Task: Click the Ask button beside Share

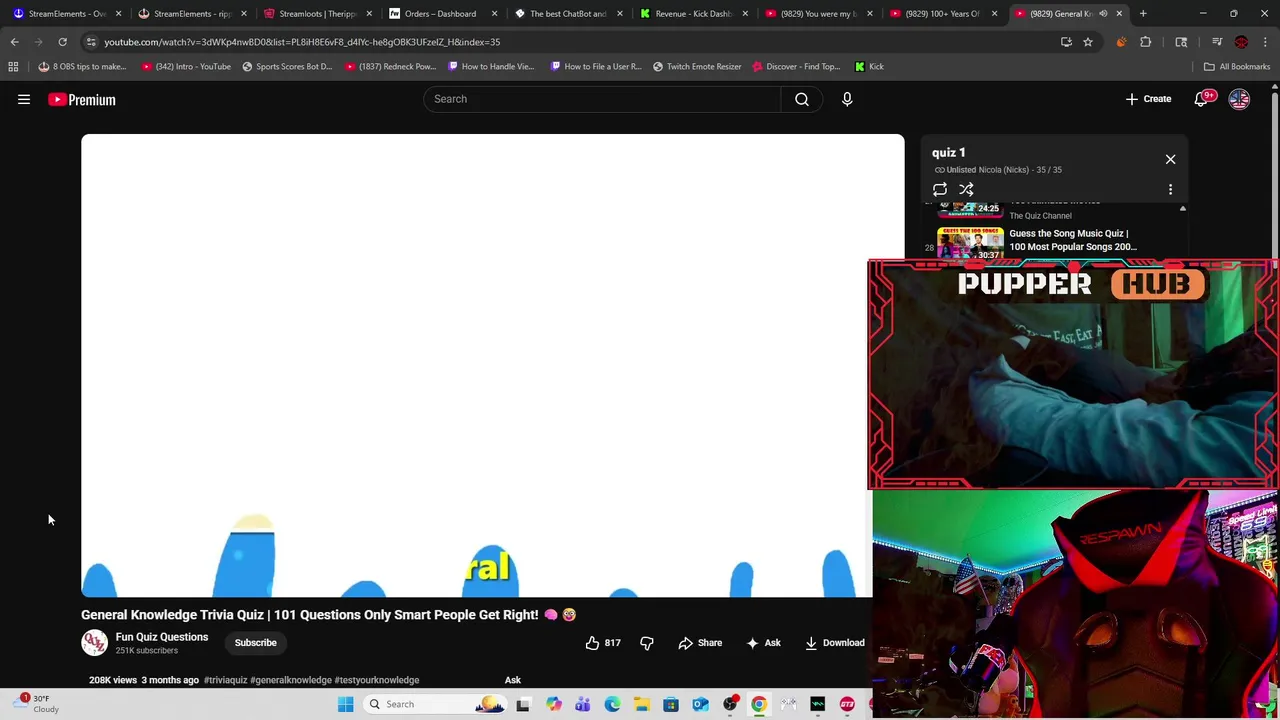Action: [x=763, y=643]
